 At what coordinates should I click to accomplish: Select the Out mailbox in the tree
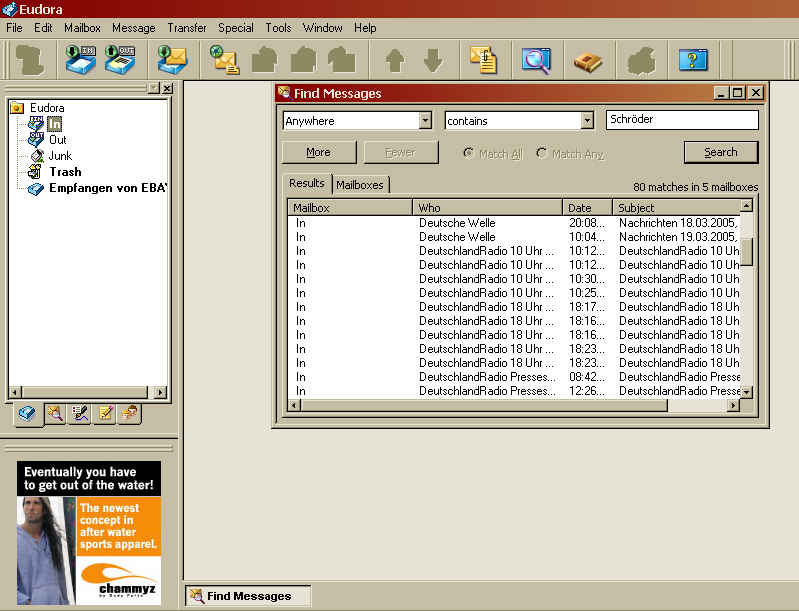(58, 140)
